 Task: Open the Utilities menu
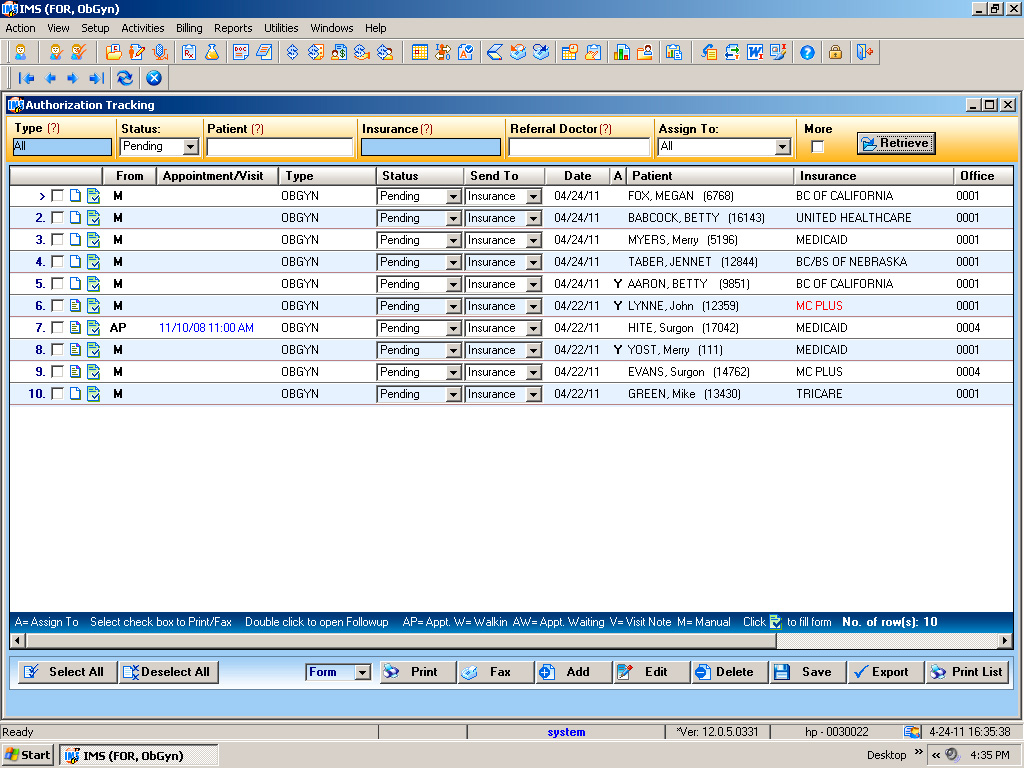click(281, 28)
